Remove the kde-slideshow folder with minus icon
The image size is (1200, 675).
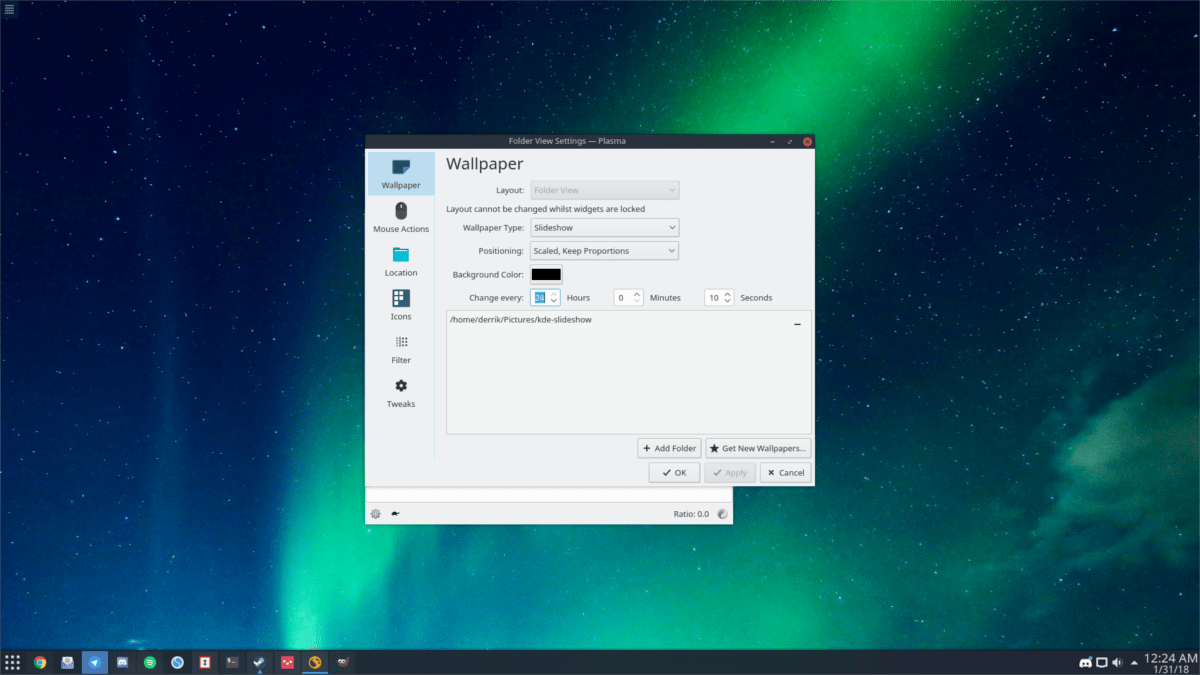797,324
